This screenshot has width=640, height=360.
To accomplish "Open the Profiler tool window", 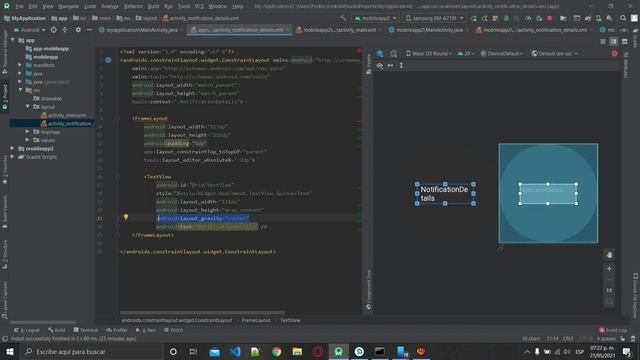I will 117,330.
